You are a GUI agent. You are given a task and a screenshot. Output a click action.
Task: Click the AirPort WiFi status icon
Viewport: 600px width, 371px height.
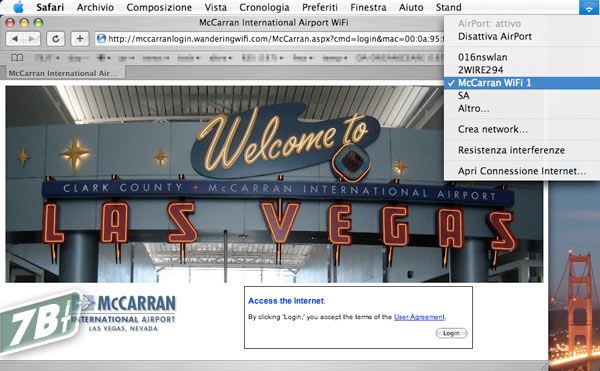click(x=589, y=7)
